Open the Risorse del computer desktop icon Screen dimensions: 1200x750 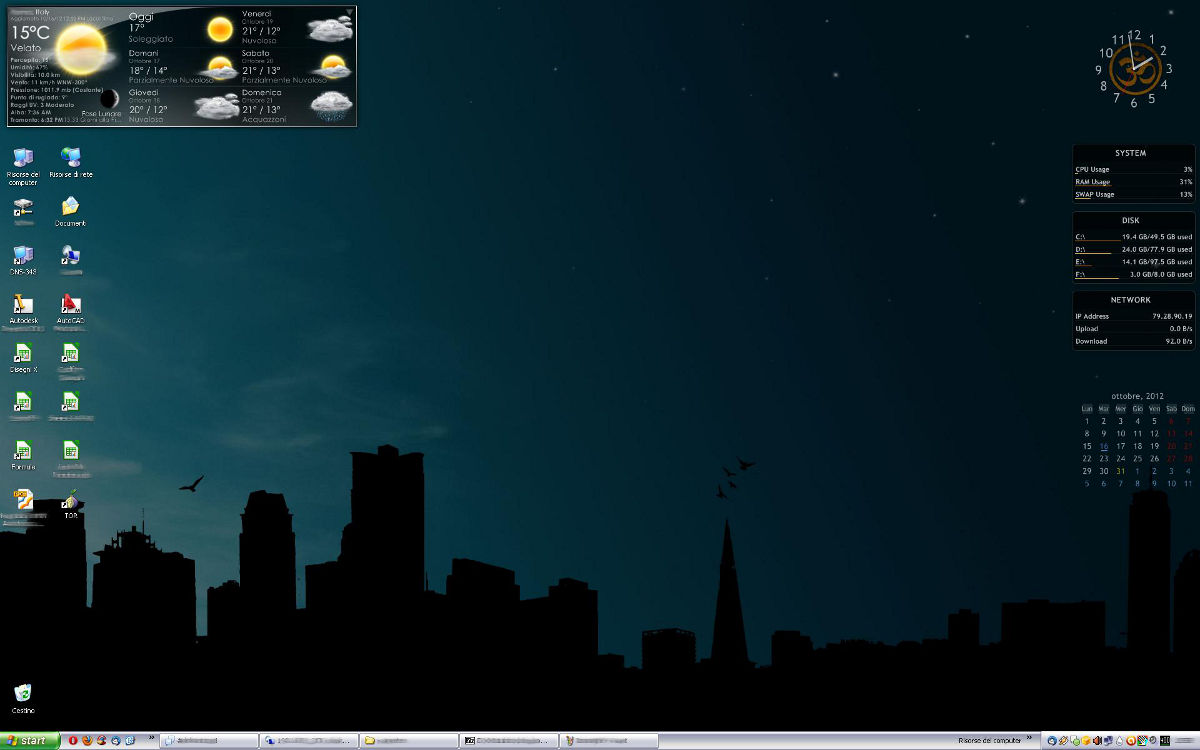pos(22,159)
